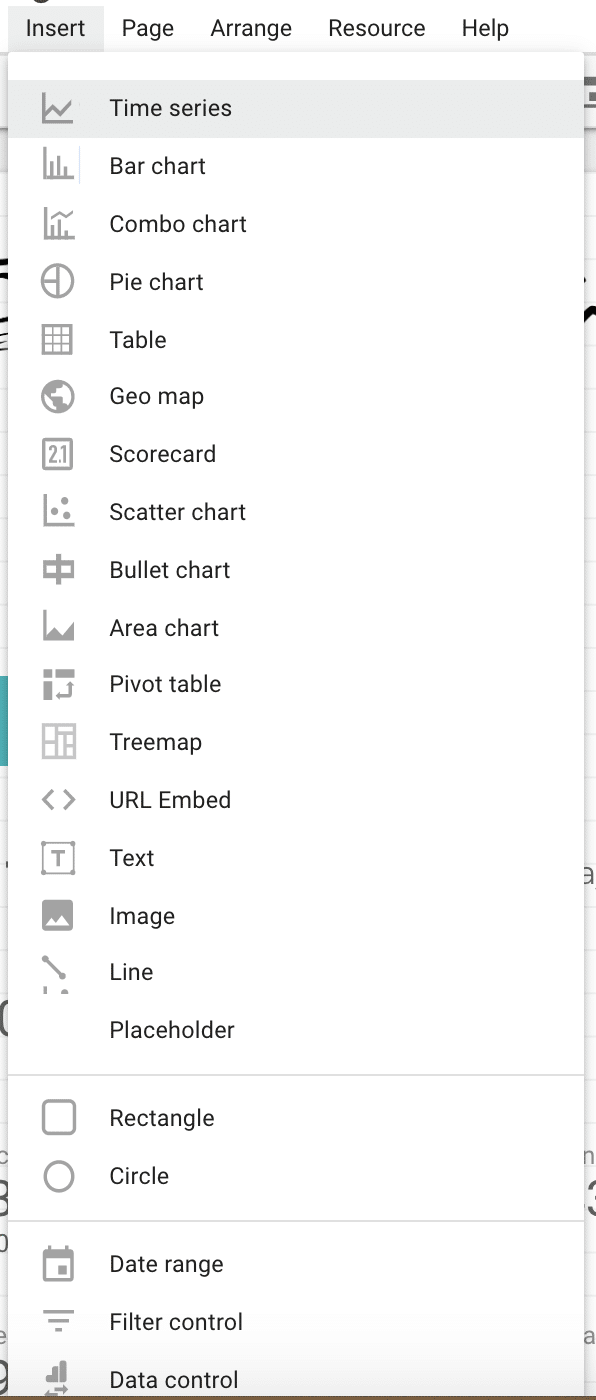Open the Page menu

148,28
